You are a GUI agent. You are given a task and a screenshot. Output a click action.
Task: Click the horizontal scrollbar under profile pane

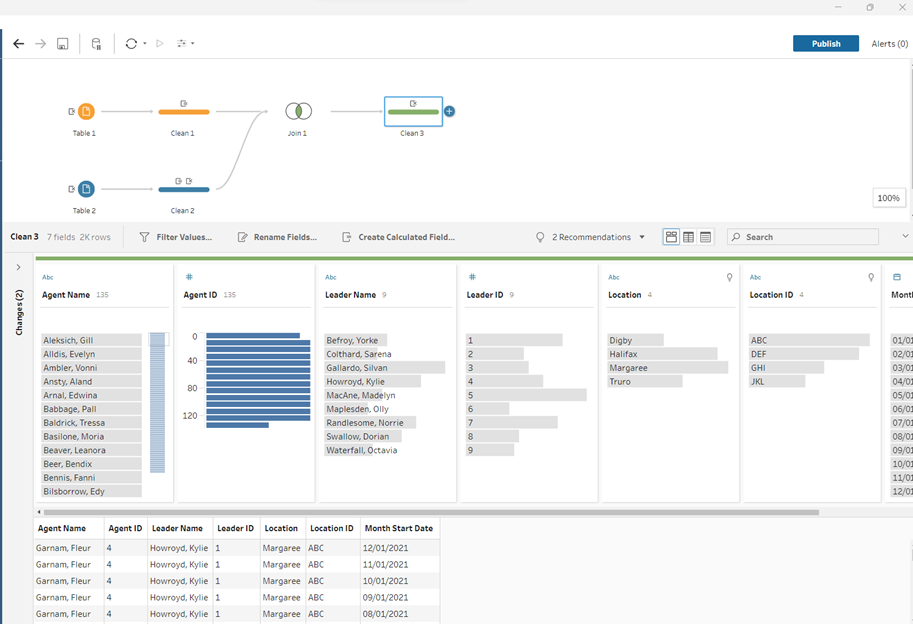point(430,512)
